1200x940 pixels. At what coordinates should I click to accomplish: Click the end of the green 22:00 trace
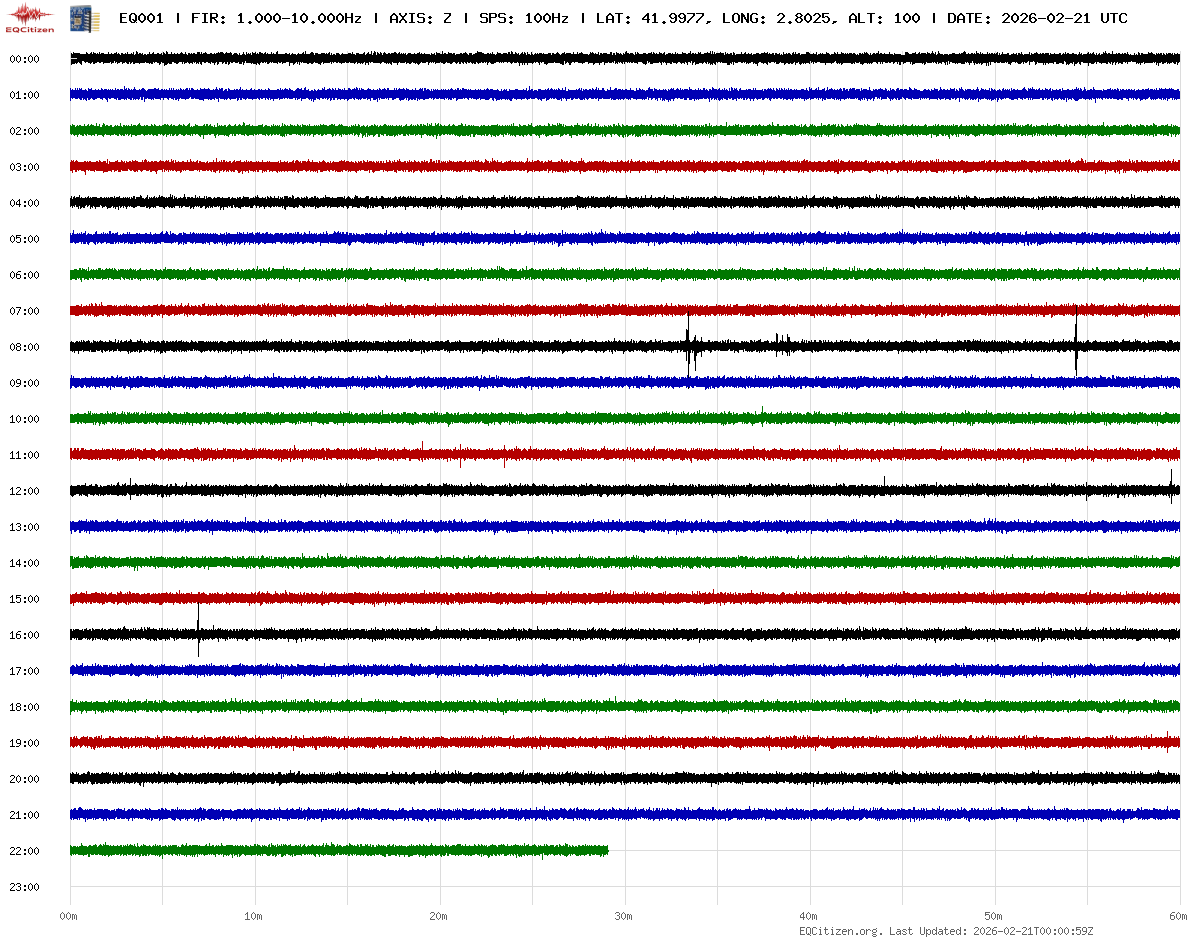[607, 850]
